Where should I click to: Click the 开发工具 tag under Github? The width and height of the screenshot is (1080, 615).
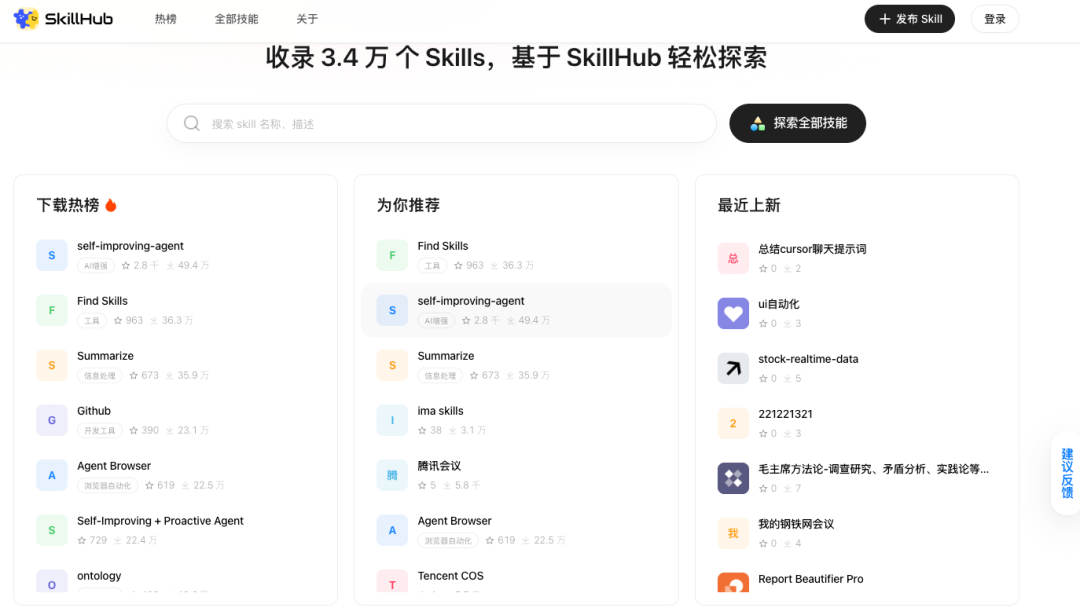click(x=100, y=431)
